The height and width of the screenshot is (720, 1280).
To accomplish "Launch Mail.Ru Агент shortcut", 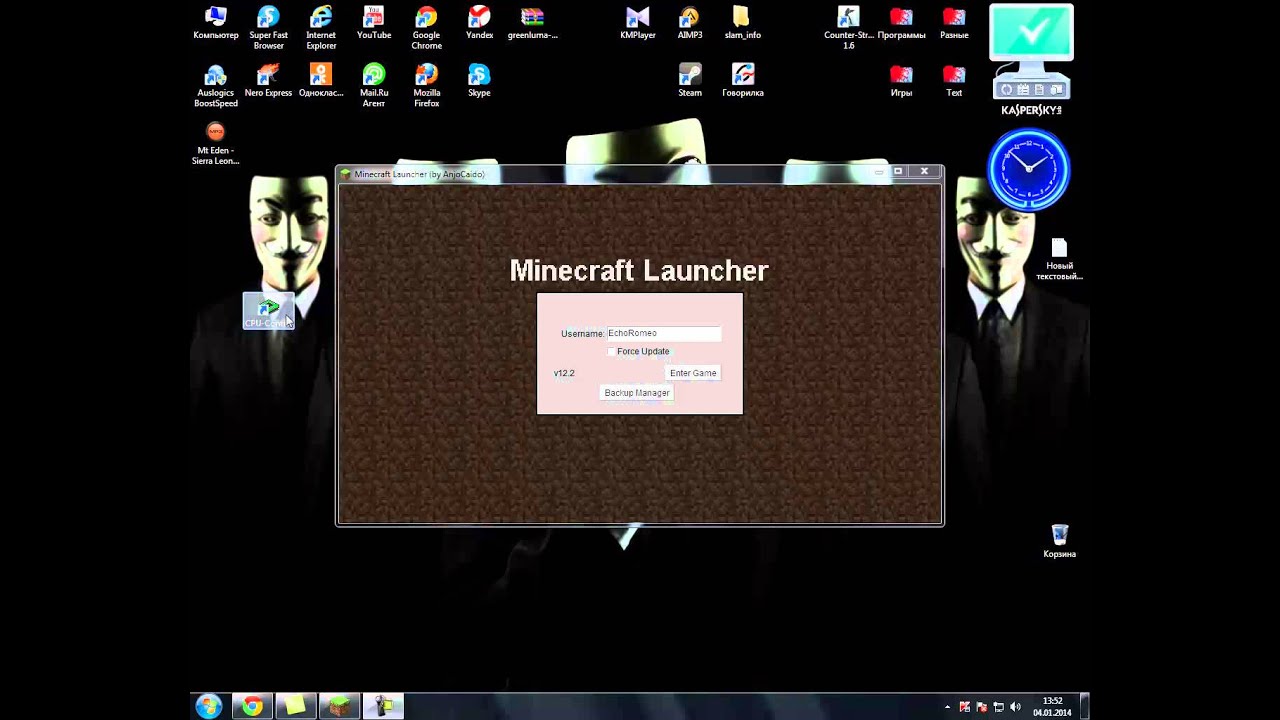I will (374, 85).
